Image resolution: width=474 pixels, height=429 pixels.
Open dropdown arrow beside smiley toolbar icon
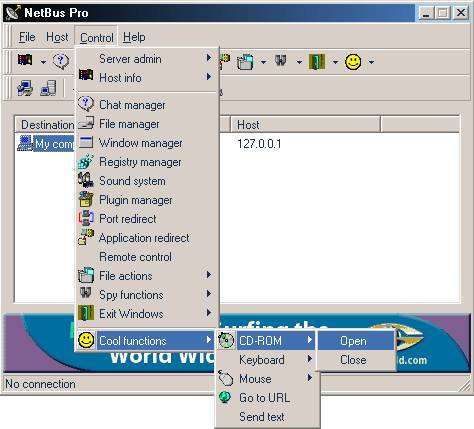point(371,62)
